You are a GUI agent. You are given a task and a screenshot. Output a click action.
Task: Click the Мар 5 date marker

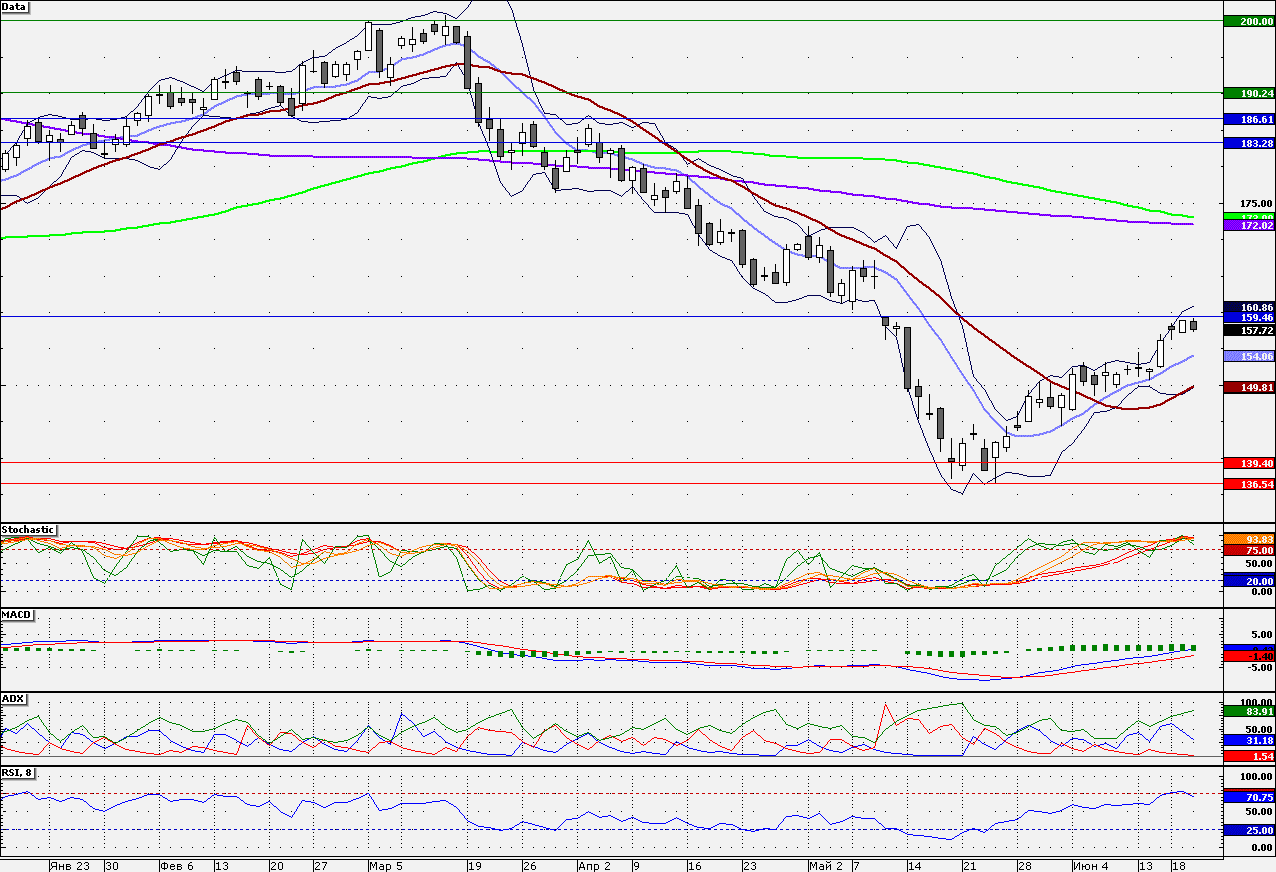(x=385, y=865)
